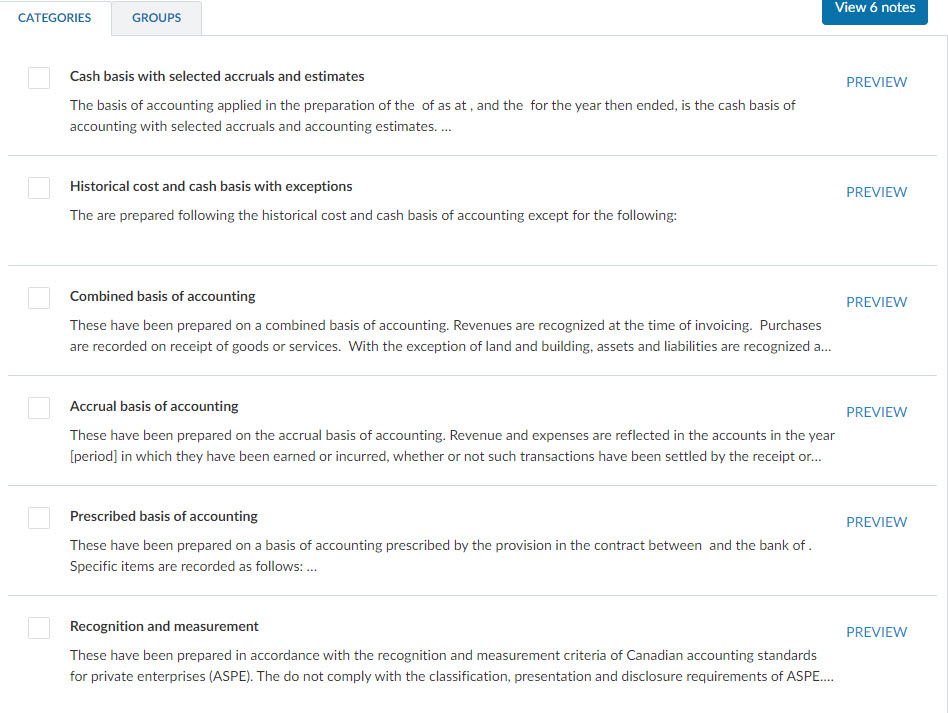This screenshot has width=948, height=713.
Task: Check the Cash basis with selected accruals checkbox
Action: coord(39,78)
